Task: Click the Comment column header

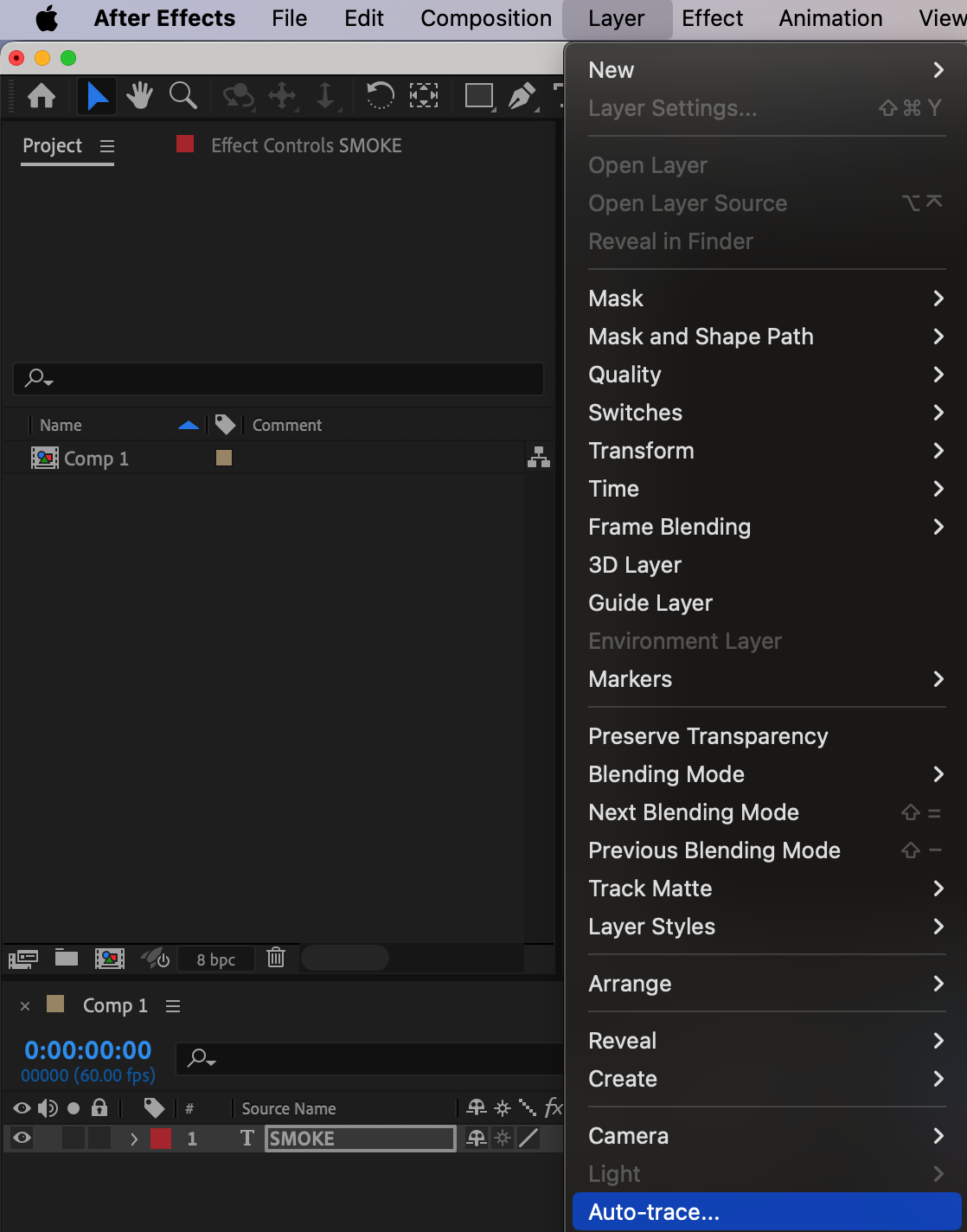Action: [x=287, y=425]
